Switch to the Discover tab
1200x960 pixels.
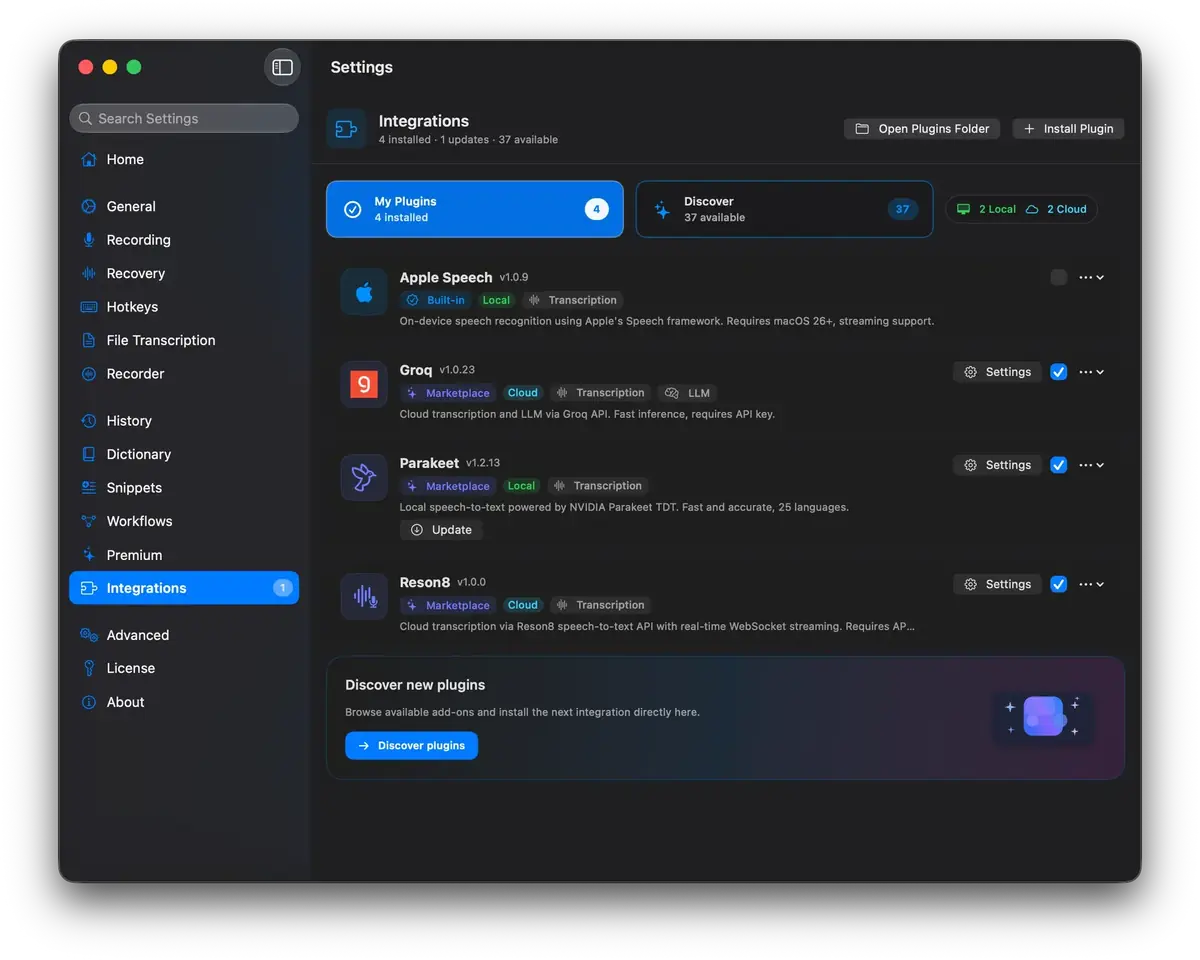click(x=785, y=209)
